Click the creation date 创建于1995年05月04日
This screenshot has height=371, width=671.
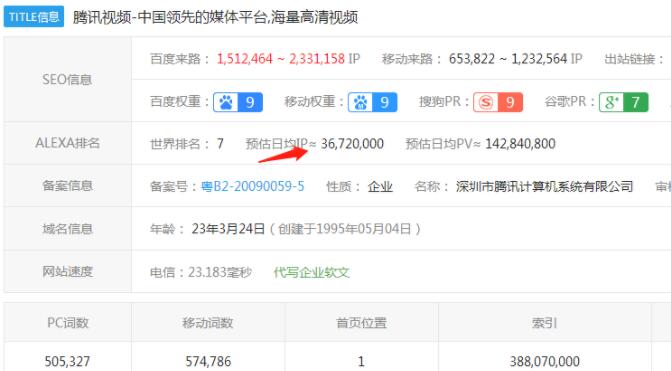point(344,229)
